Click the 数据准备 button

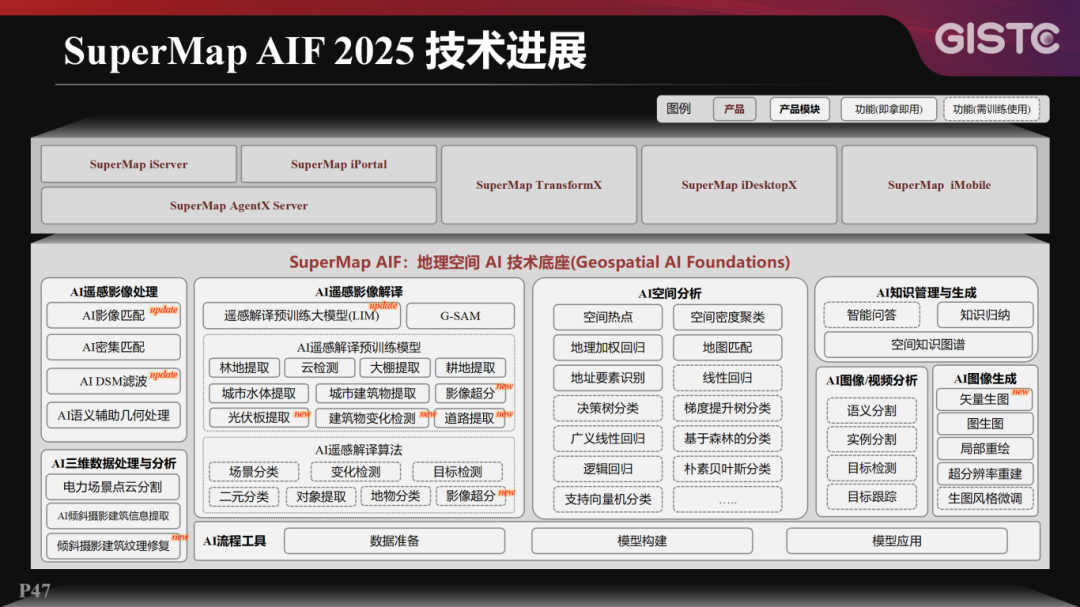[395, 539]
